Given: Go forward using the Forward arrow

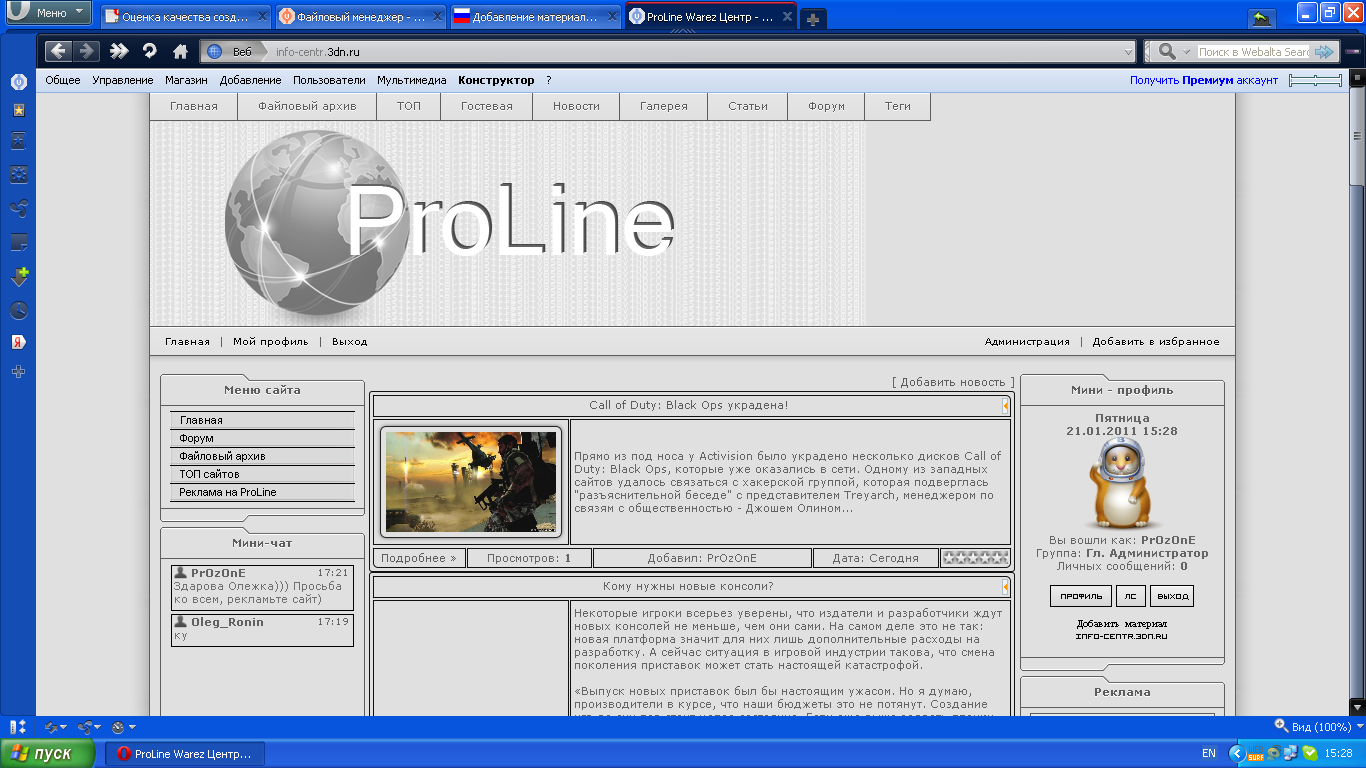Looking at the screenshot, I should pyautogui.click(x=86, y=51).
